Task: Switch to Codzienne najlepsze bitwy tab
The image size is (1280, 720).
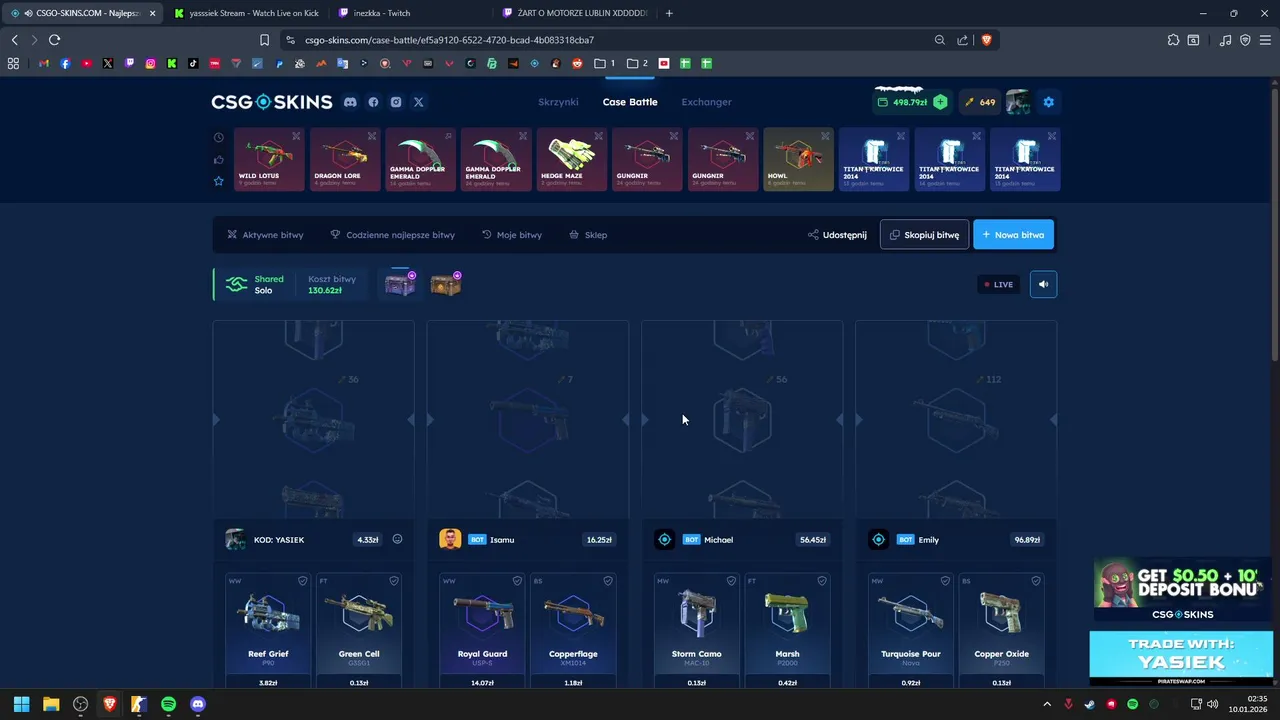Action: click(392, 235)
